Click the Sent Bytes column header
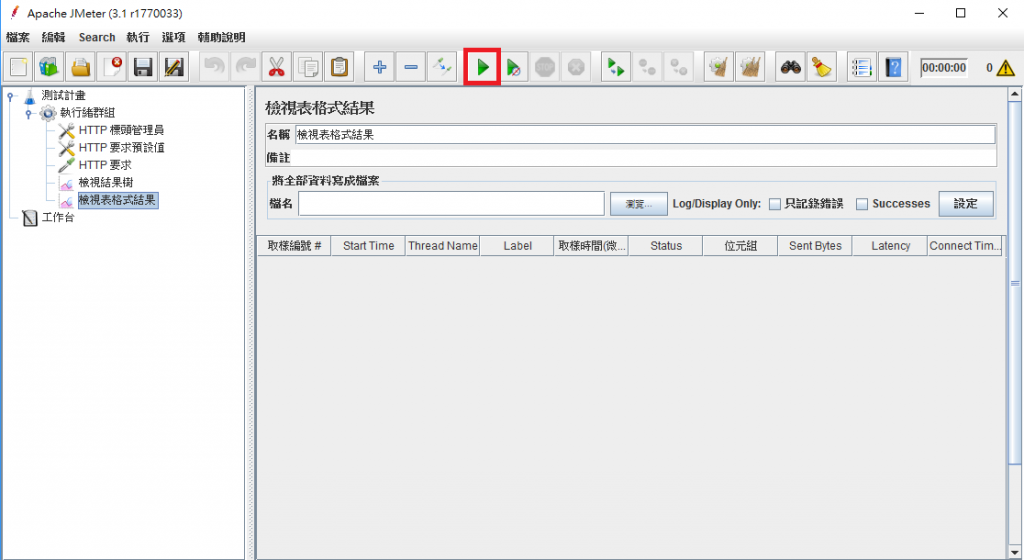 (815, 246)
